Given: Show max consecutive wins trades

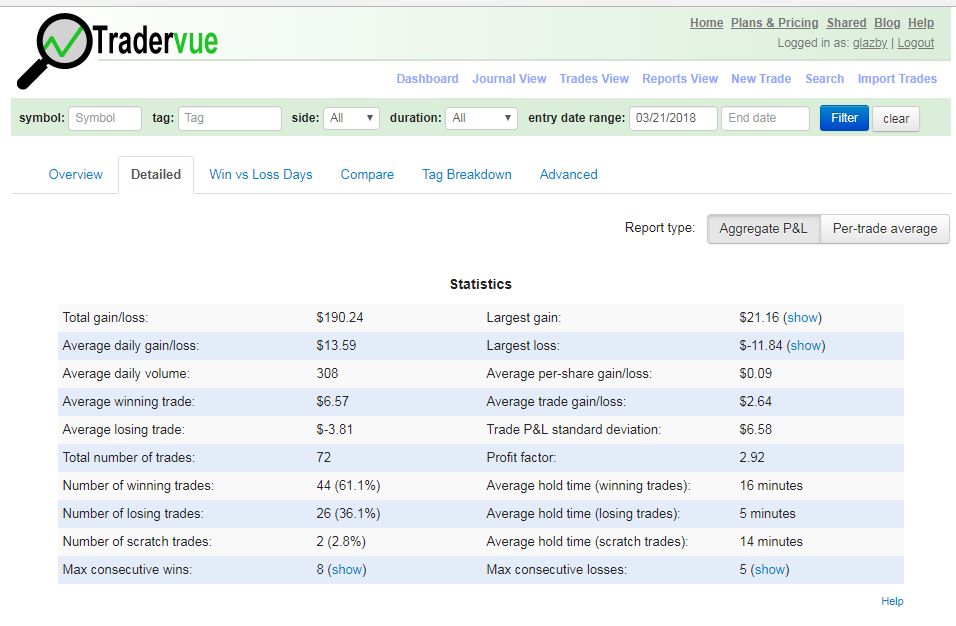Looking at the screenshot, I should pyautogui.click(x=347, y=569).
